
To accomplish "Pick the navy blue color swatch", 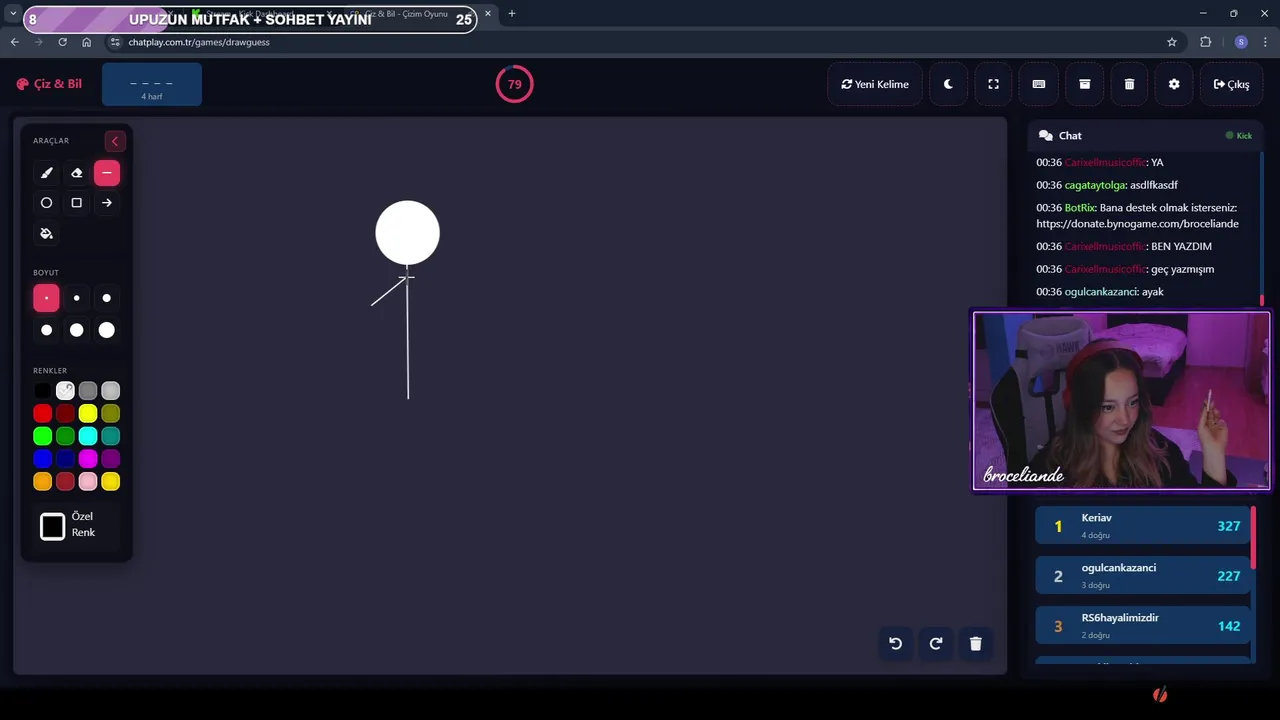I will (65, 459).
